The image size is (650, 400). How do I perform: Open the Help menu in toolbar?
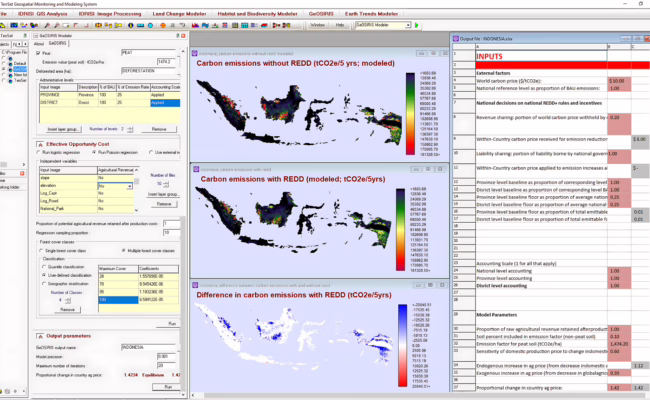tap(340, 25)
